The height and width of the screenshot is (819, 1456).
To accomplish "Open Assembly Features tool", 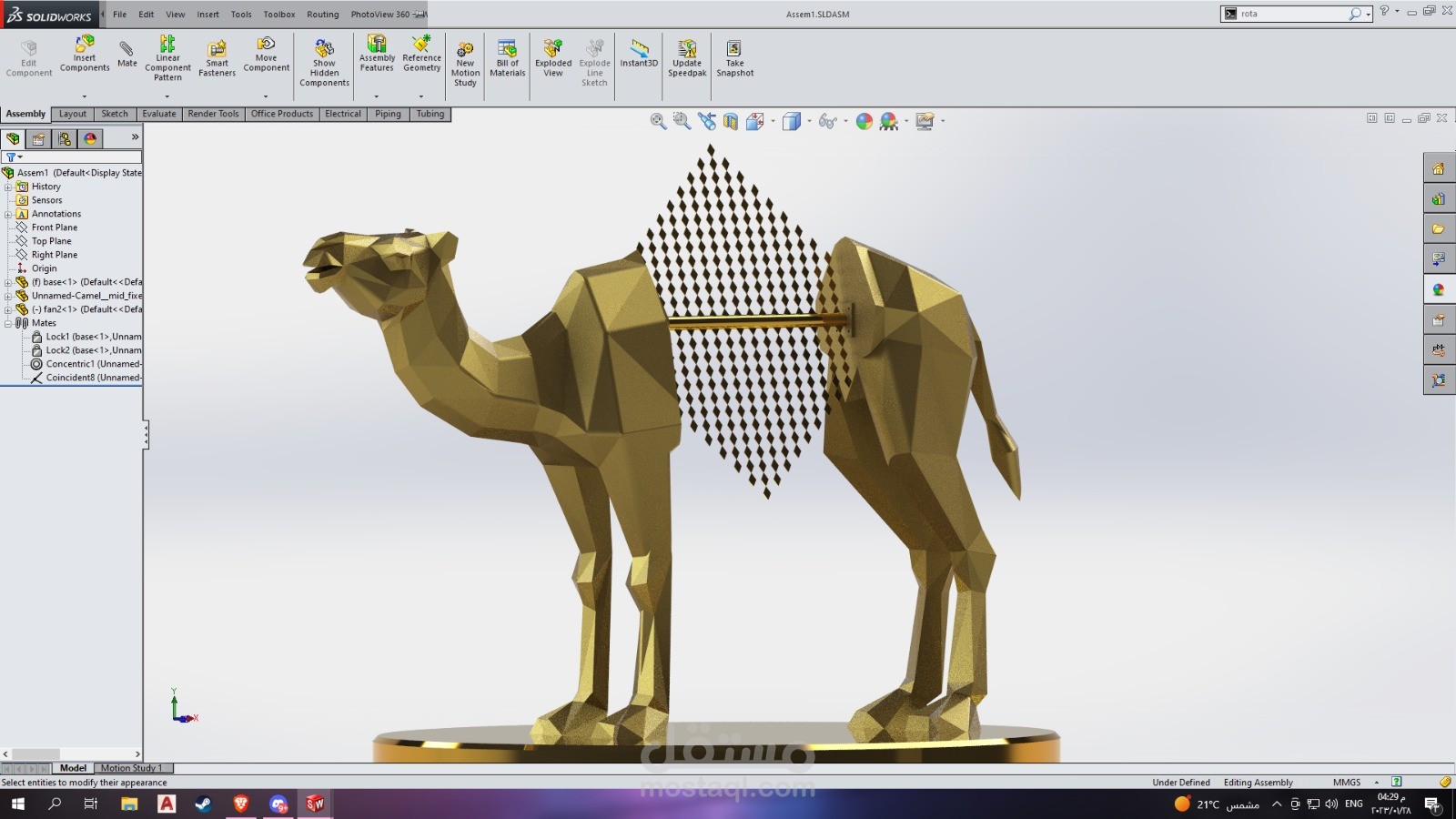I will [x=377, y=55].
